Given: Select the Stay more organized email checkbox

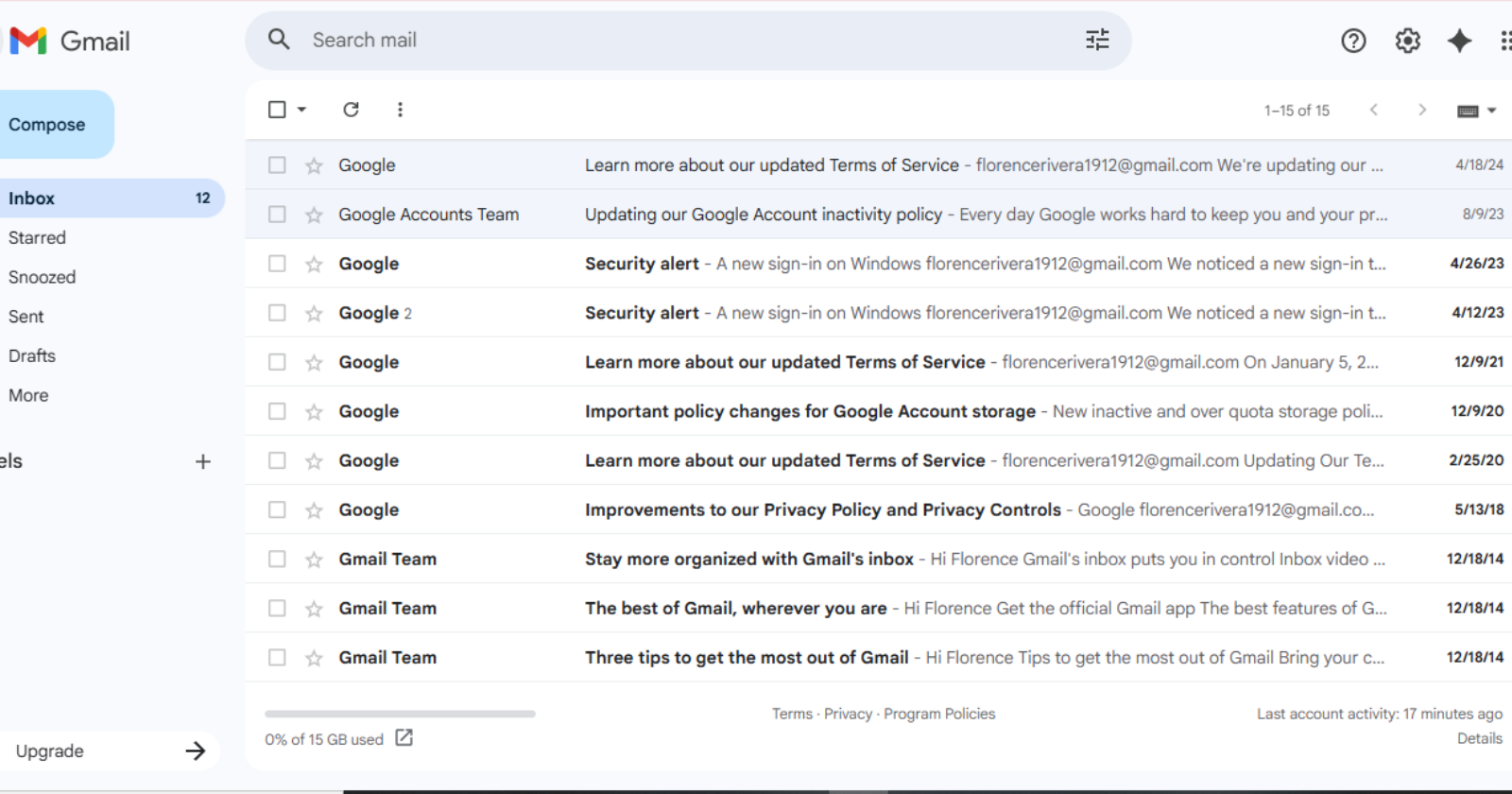Looking at the screenshot, I should click(277, 559).
